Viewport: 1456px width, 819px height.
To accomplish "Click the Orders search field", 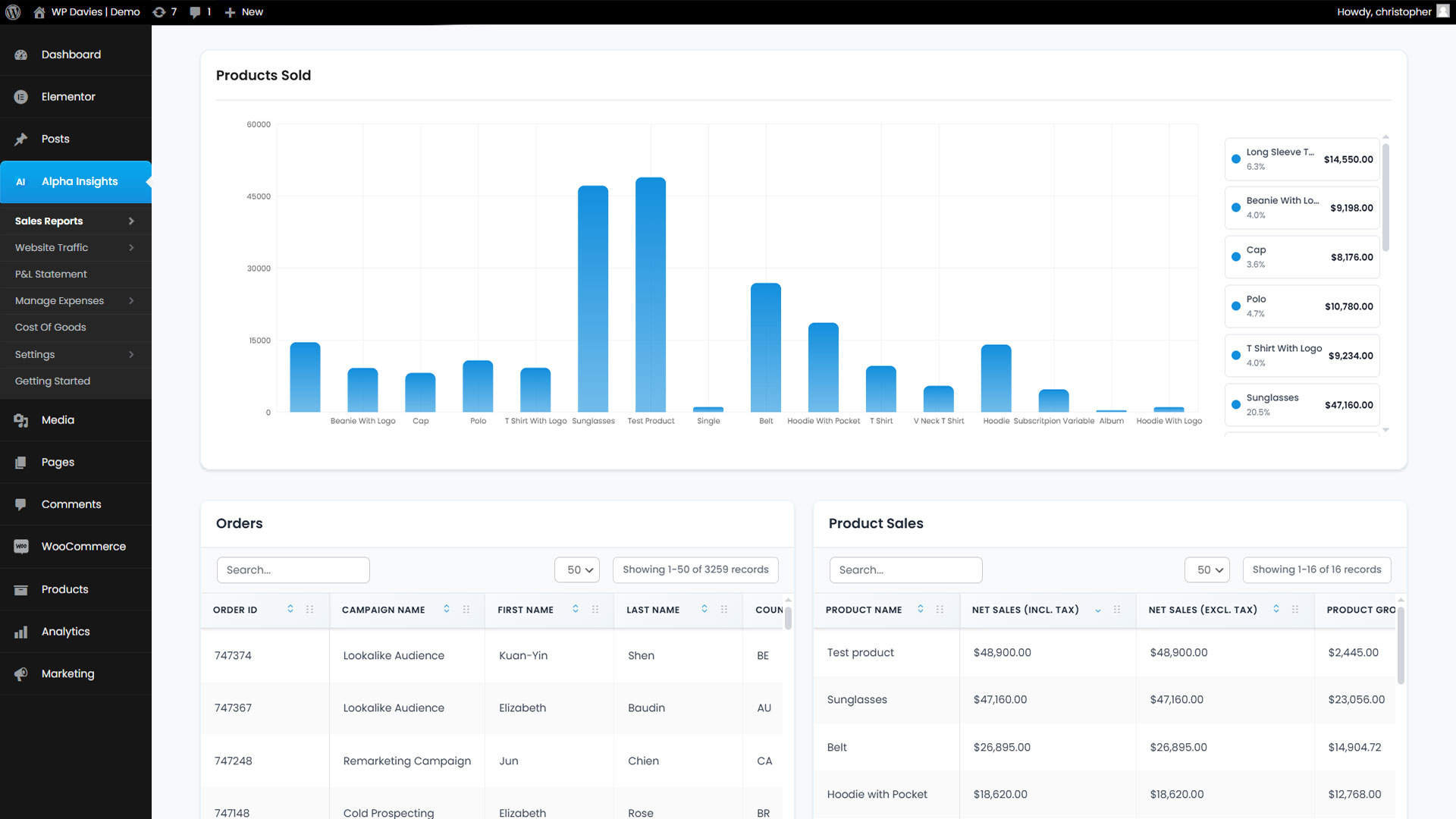I will (x=293, y=570).
